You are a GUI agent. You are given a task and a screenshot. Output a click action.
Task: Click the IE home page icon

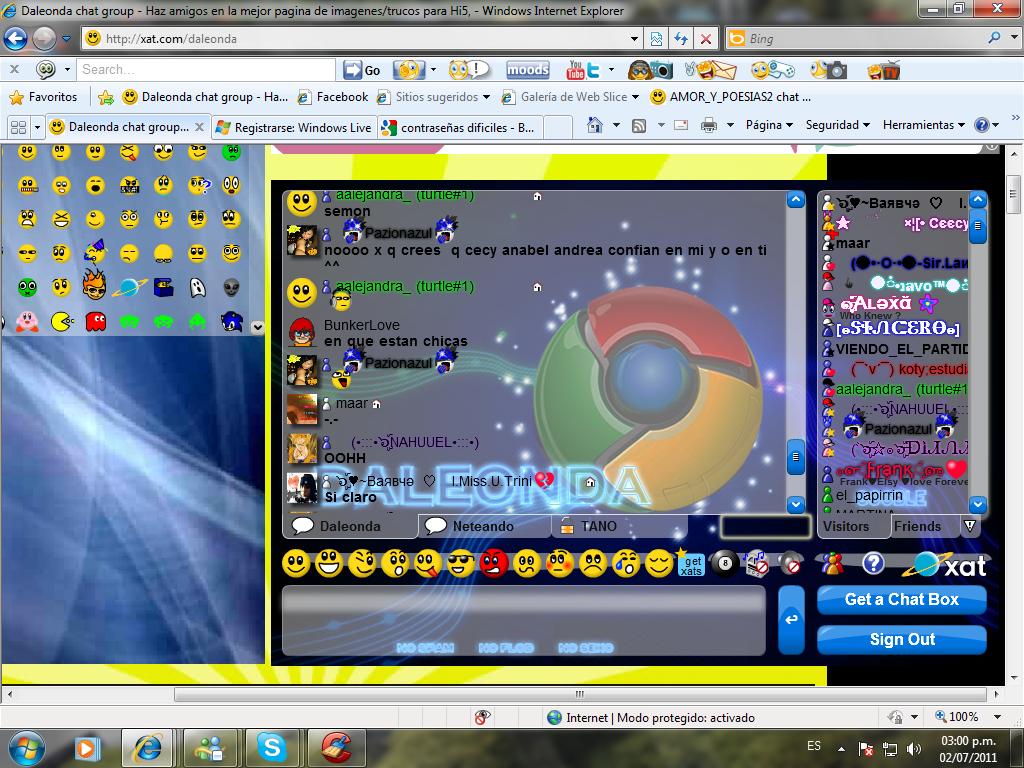tap(594, 125)
